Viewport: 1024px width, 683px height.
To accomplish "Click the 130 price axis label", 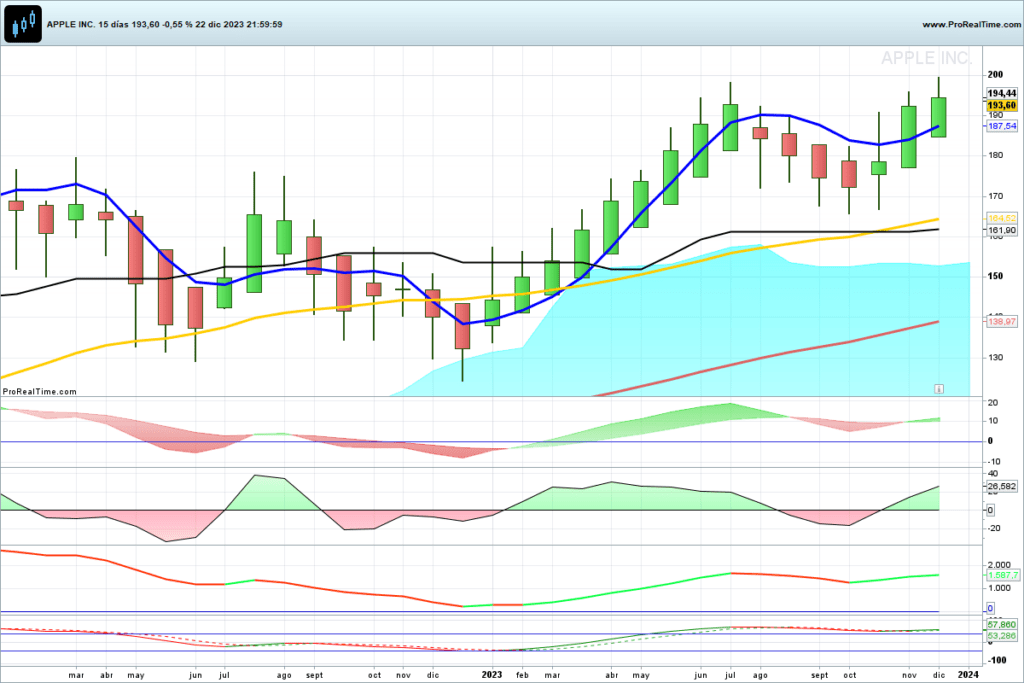I will (995, 358).
